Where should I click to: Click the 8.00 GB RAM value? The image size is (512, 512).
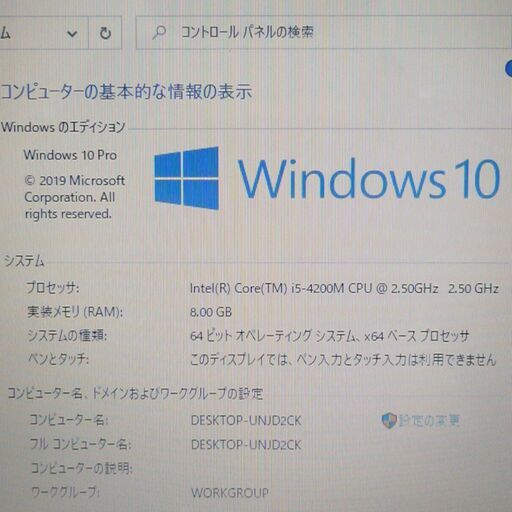(211, 312)
